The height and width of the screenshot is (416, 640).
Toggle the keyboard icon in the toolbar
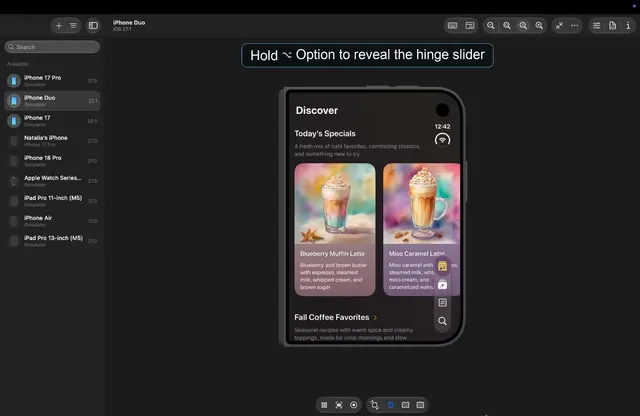[452, 26]
